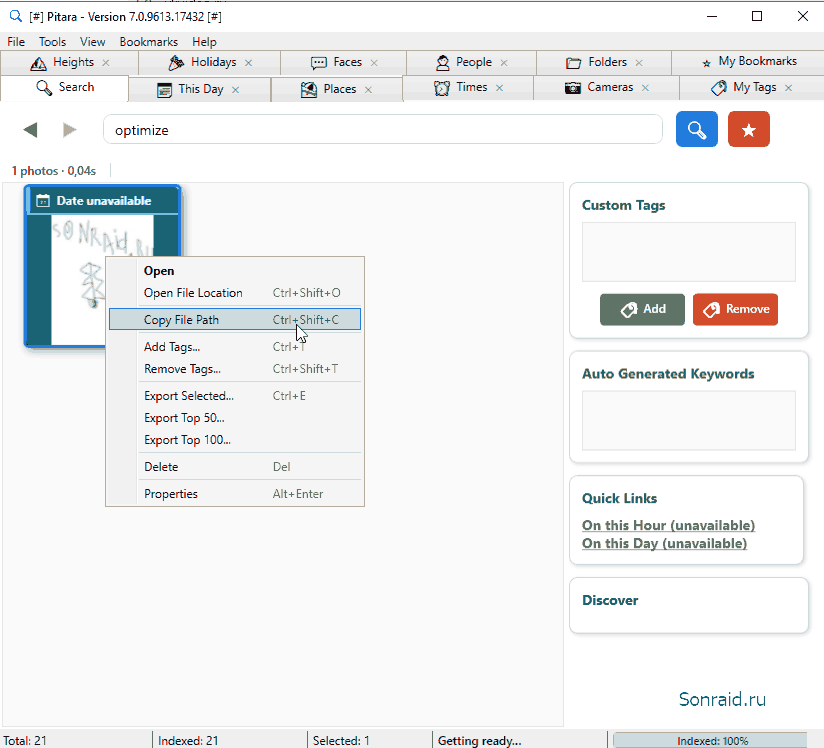Click the Custom Tags list box

[688, 252]
